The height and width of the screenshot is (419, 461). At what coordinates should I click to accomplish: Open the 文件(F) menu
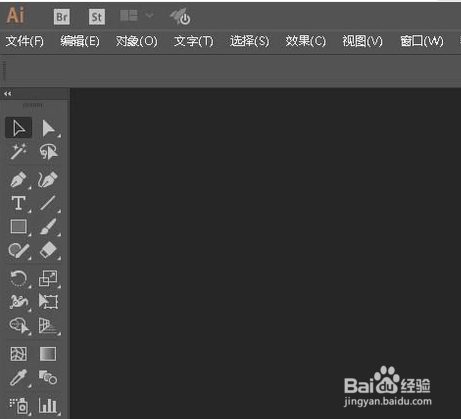25,41
